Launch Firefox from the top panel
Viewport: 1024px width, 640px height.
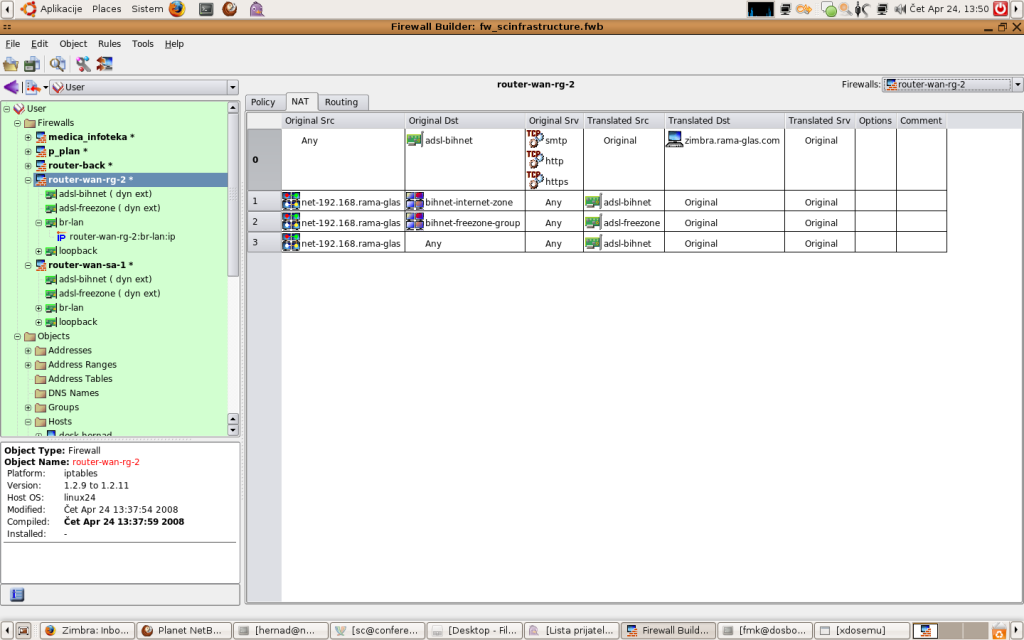[x=177, y=9]
